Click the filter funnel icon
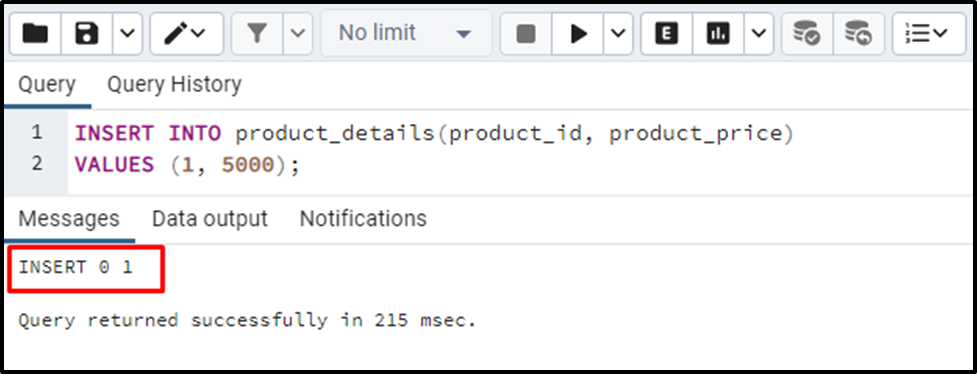 click(257, 34)
